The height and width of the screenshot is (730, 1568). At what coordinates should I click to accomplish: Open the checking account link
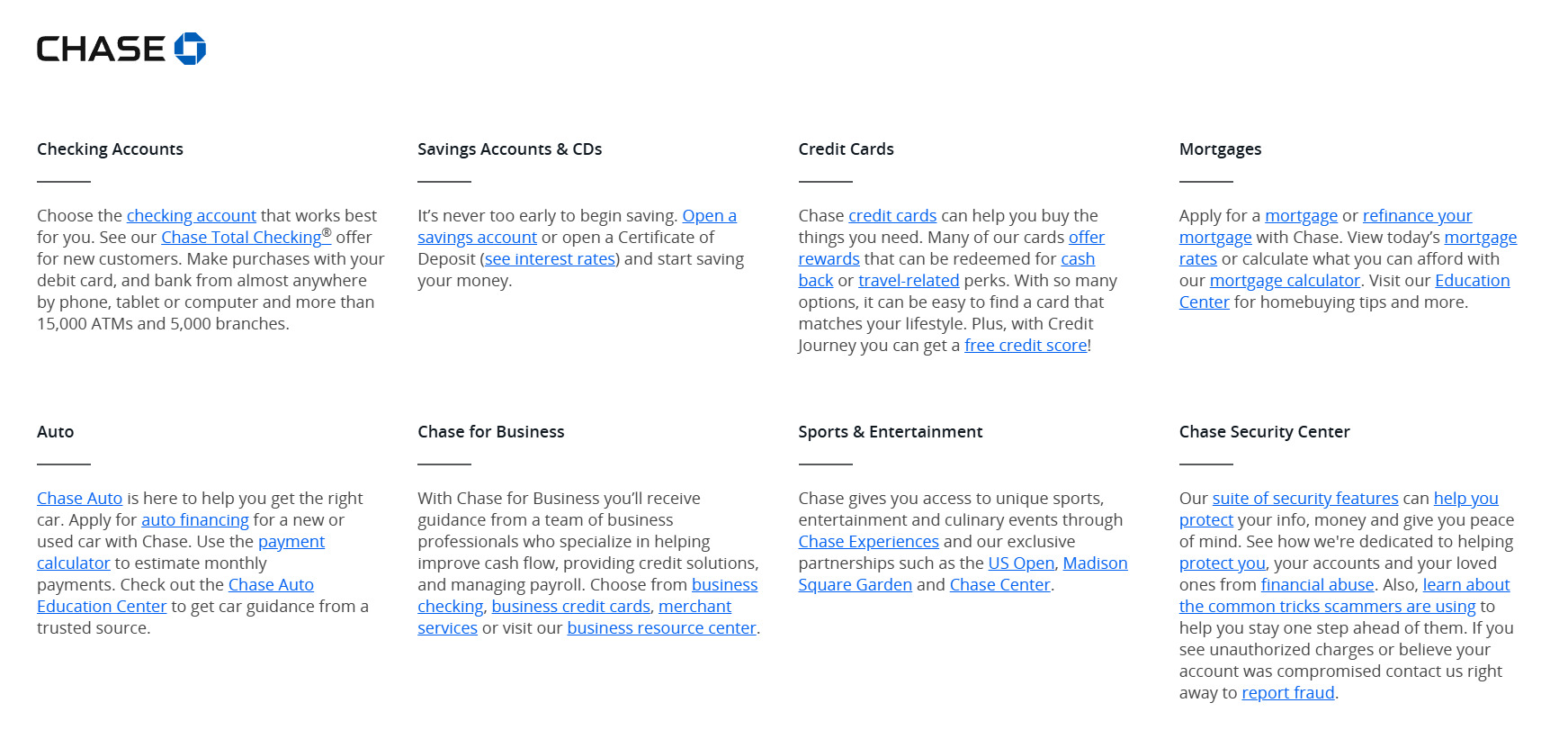(191, 216)
